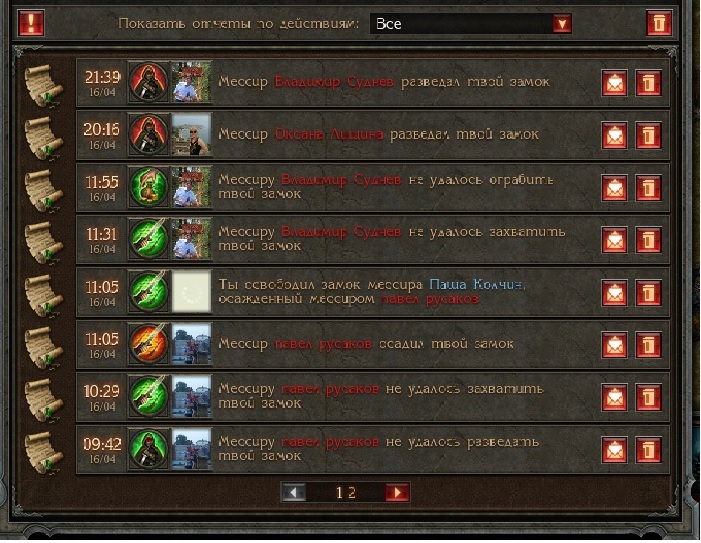701x543 pixels.
Task: Delete all reports with the top trash icon
Action: click(x=659, y=23)
